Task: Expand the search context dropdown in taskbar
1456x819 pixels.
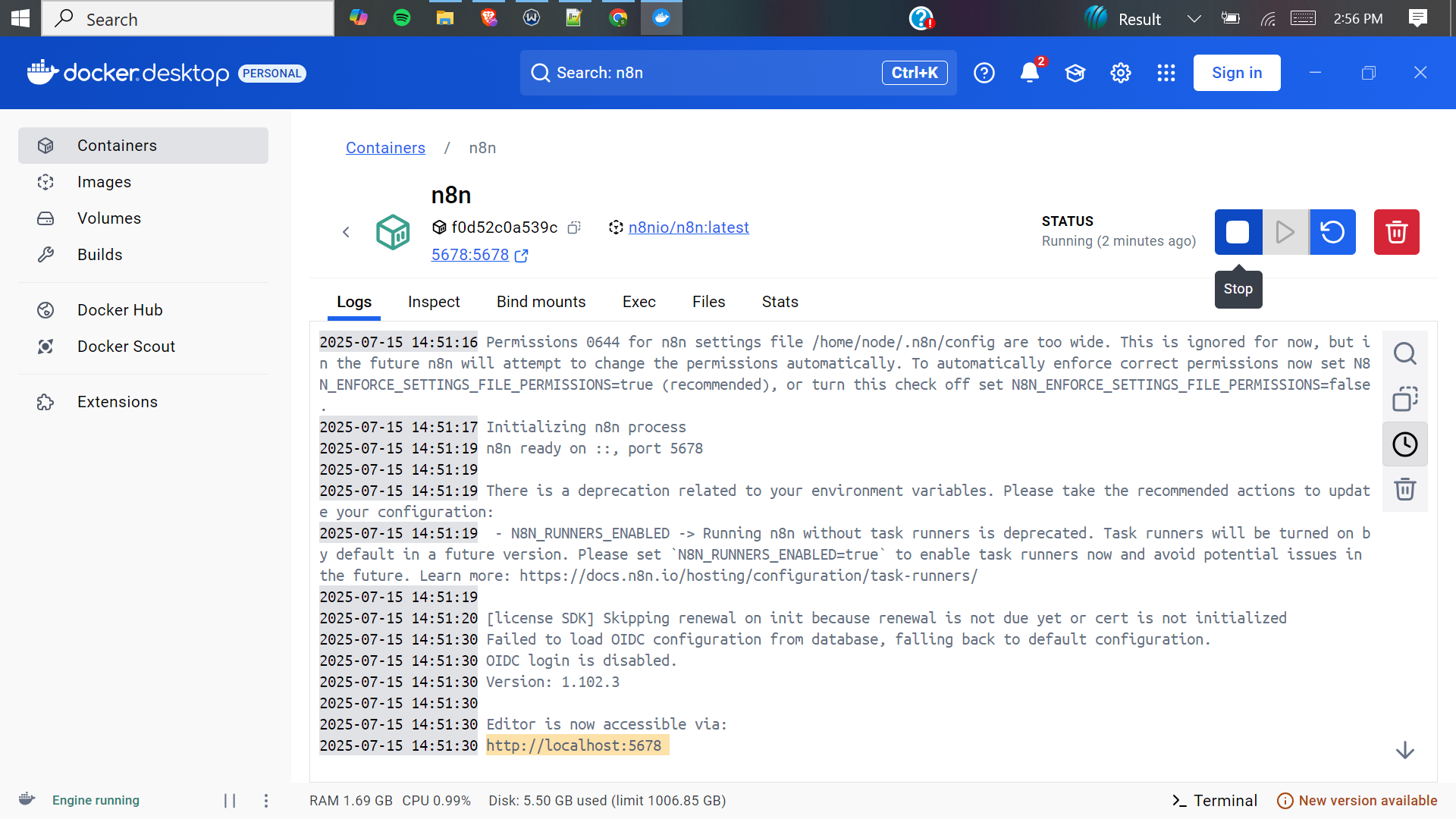Action: click(1194, 18)
